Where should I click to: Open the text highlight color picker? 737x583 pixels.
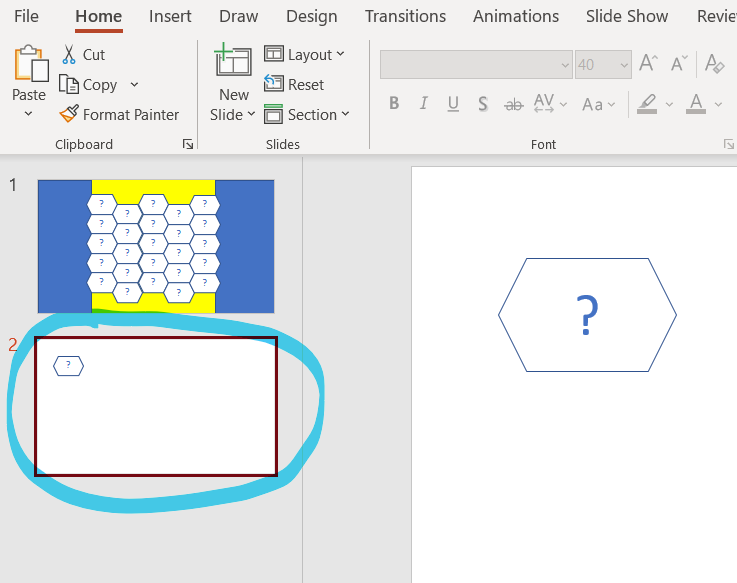click(669, 104)
